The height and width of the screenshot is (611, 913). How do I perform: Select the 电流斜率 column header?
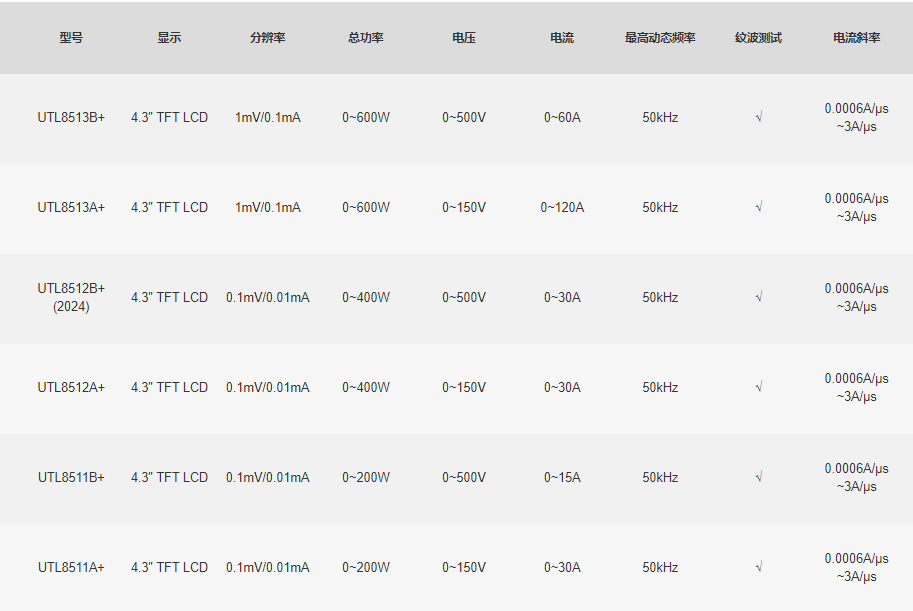point(857,38)
